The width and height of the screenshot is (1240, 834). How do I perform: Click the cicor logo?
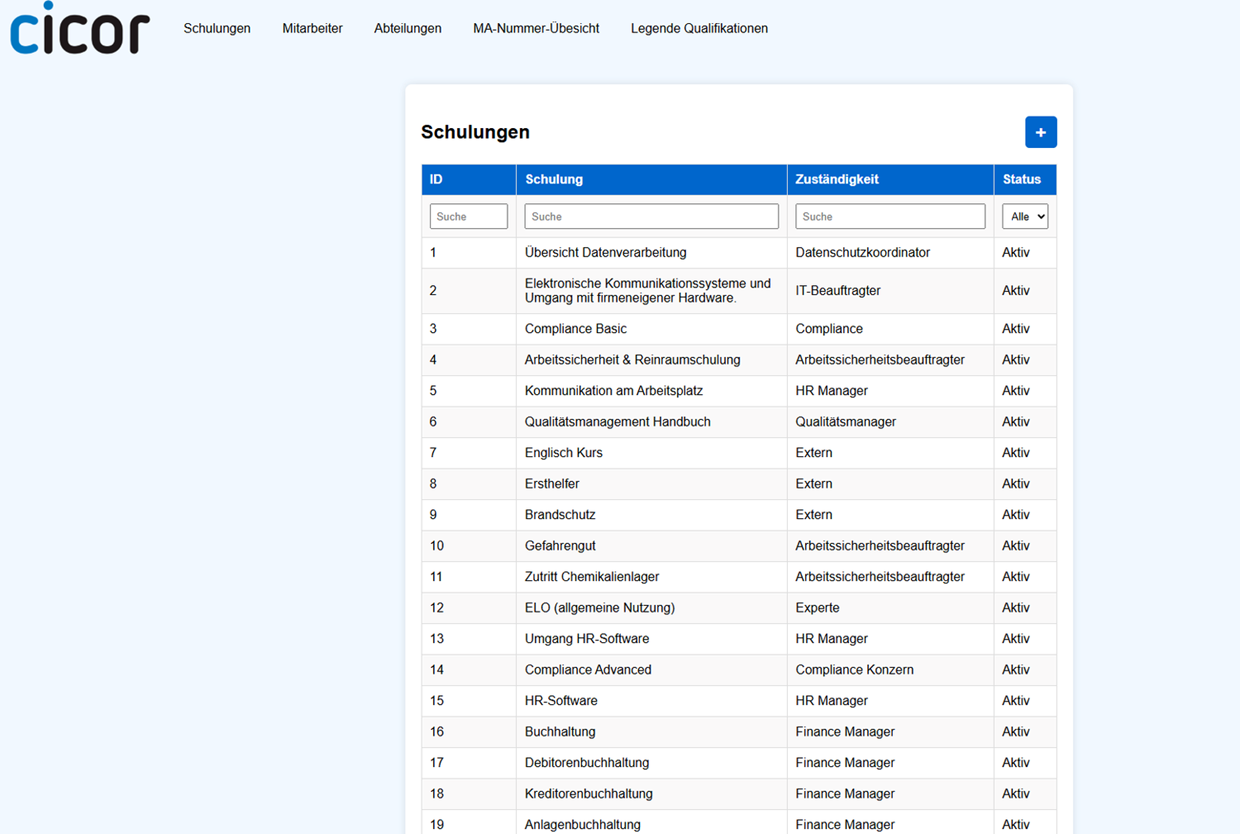click(80, 29)
